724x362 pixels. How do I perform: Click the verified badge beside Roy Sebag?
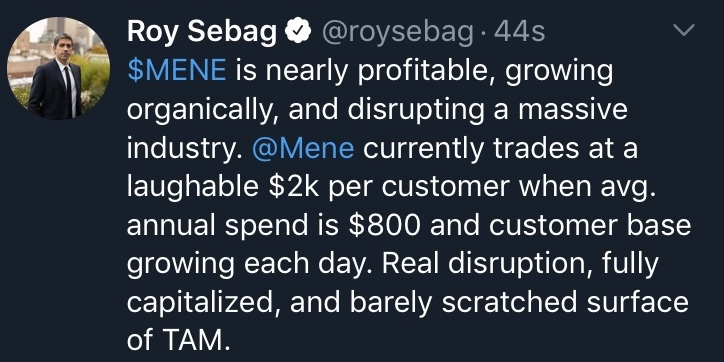[x=298, y=32]
